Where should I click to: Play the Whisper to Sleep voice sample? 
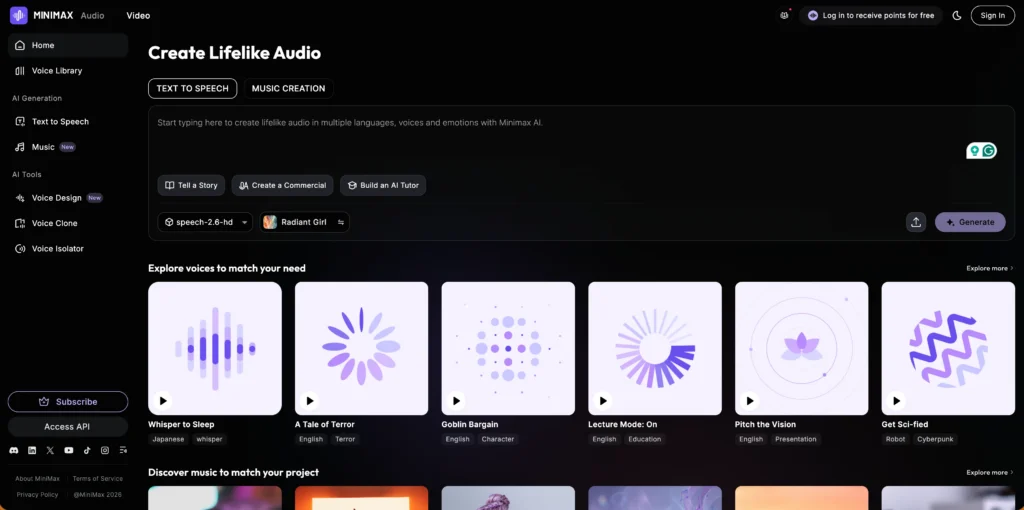(164, 401)
